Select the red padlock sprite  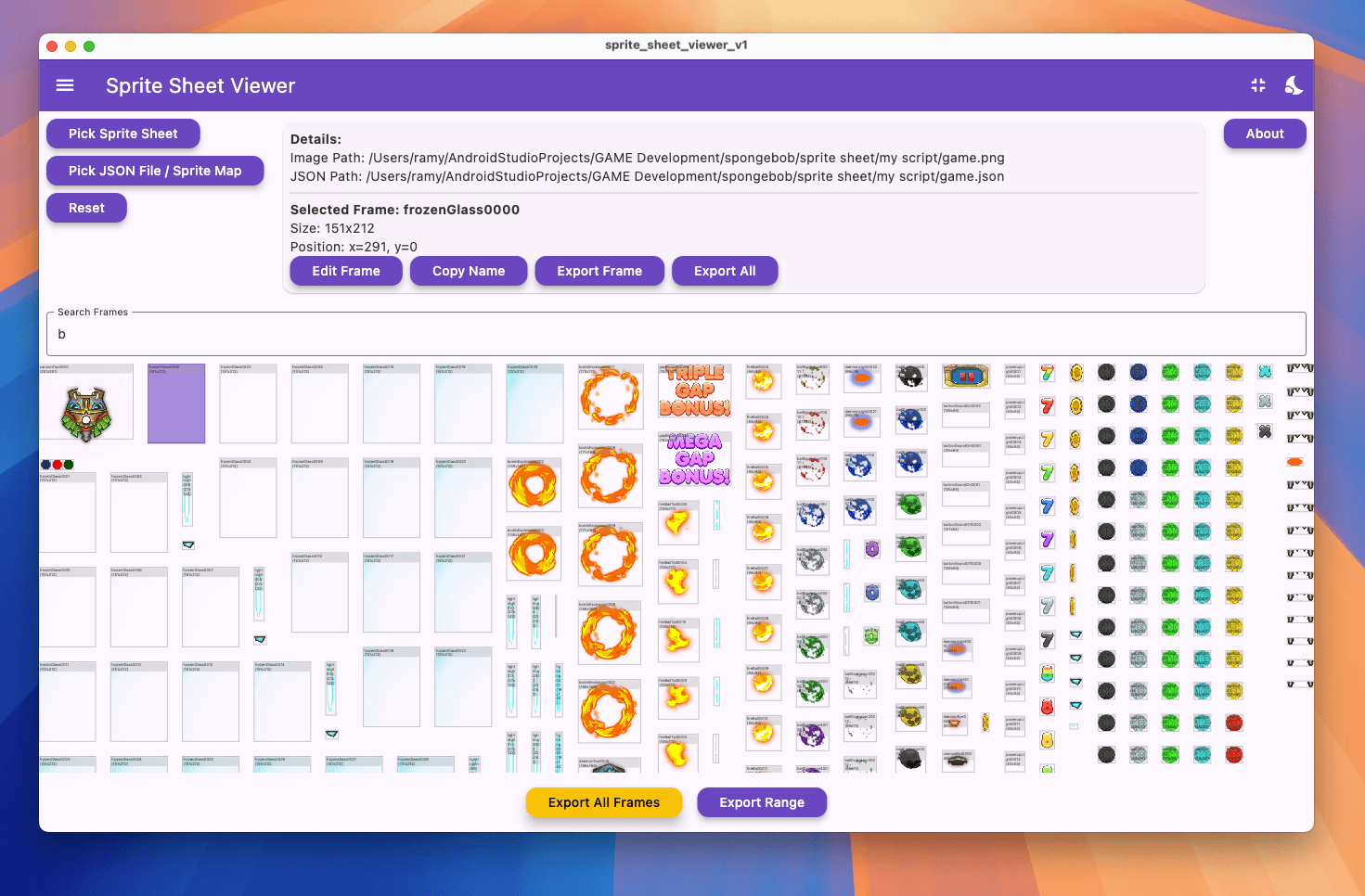(x=1047, y=707)
